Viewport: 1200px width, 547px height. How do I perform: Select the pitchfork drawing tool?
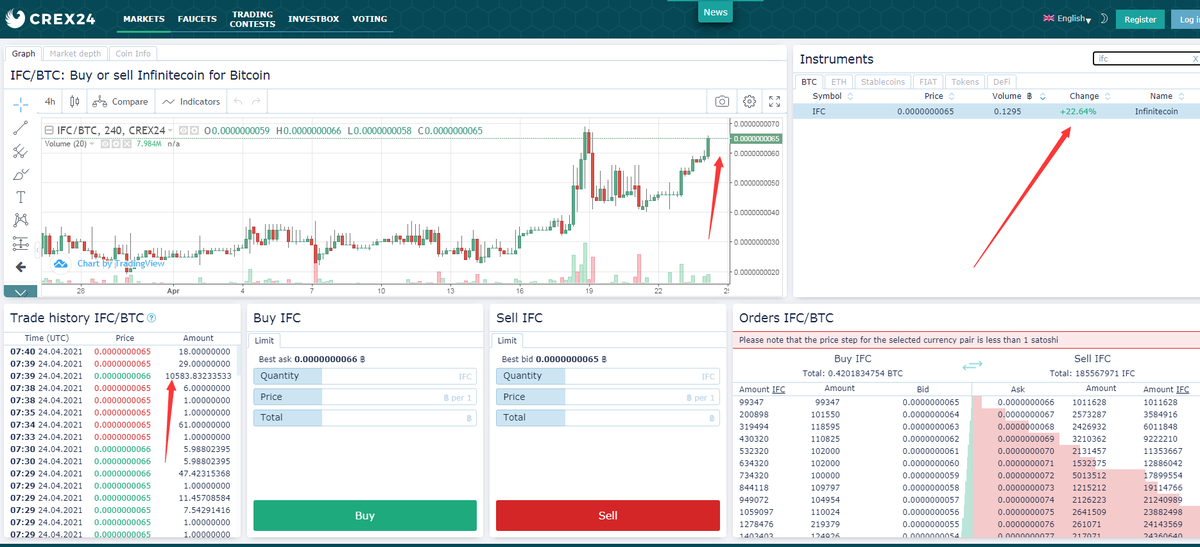coord(21,151)
